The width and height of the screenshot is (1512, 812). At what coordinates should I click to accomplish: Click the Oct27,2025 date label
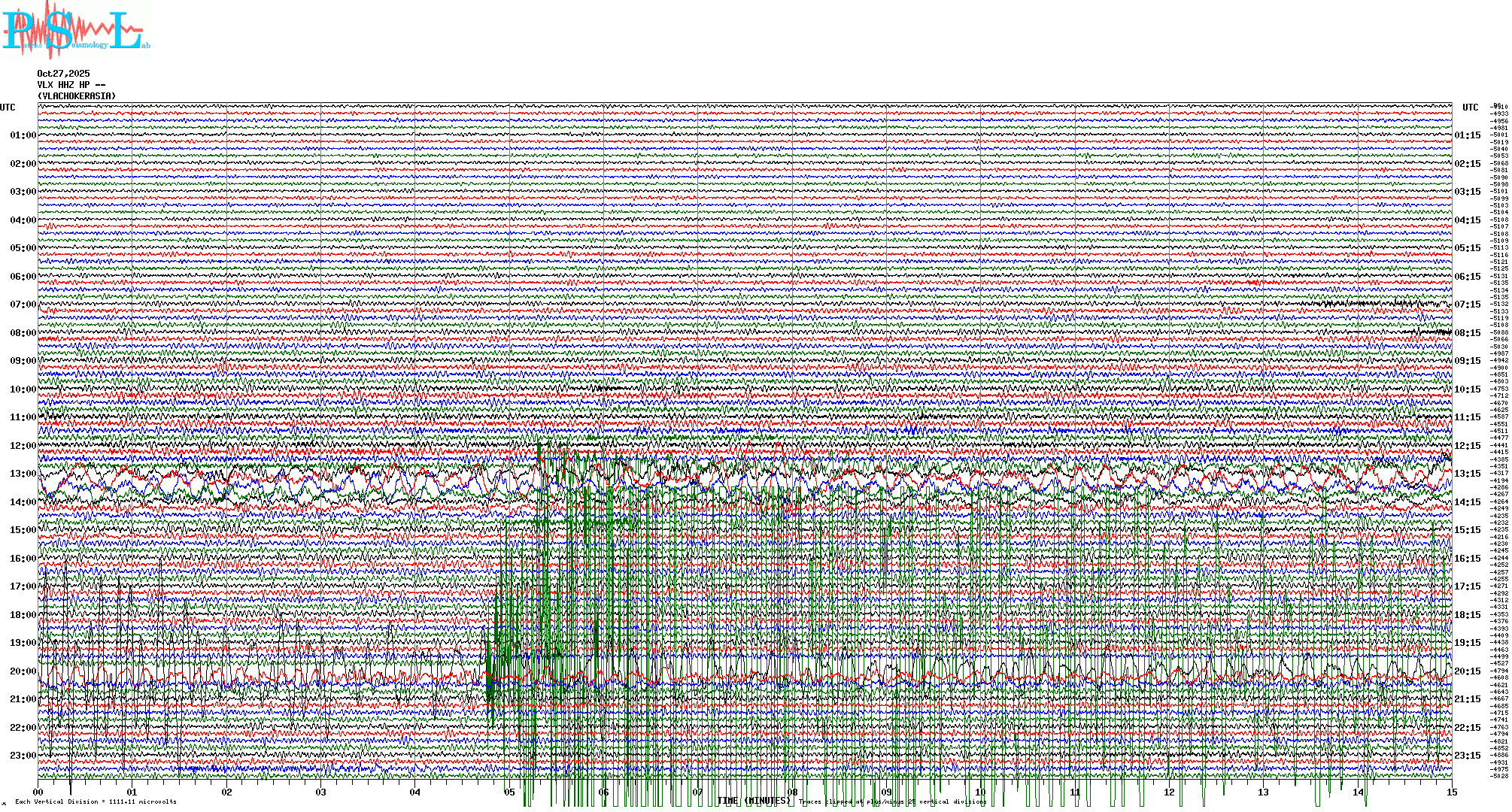(x=63, y=74)
